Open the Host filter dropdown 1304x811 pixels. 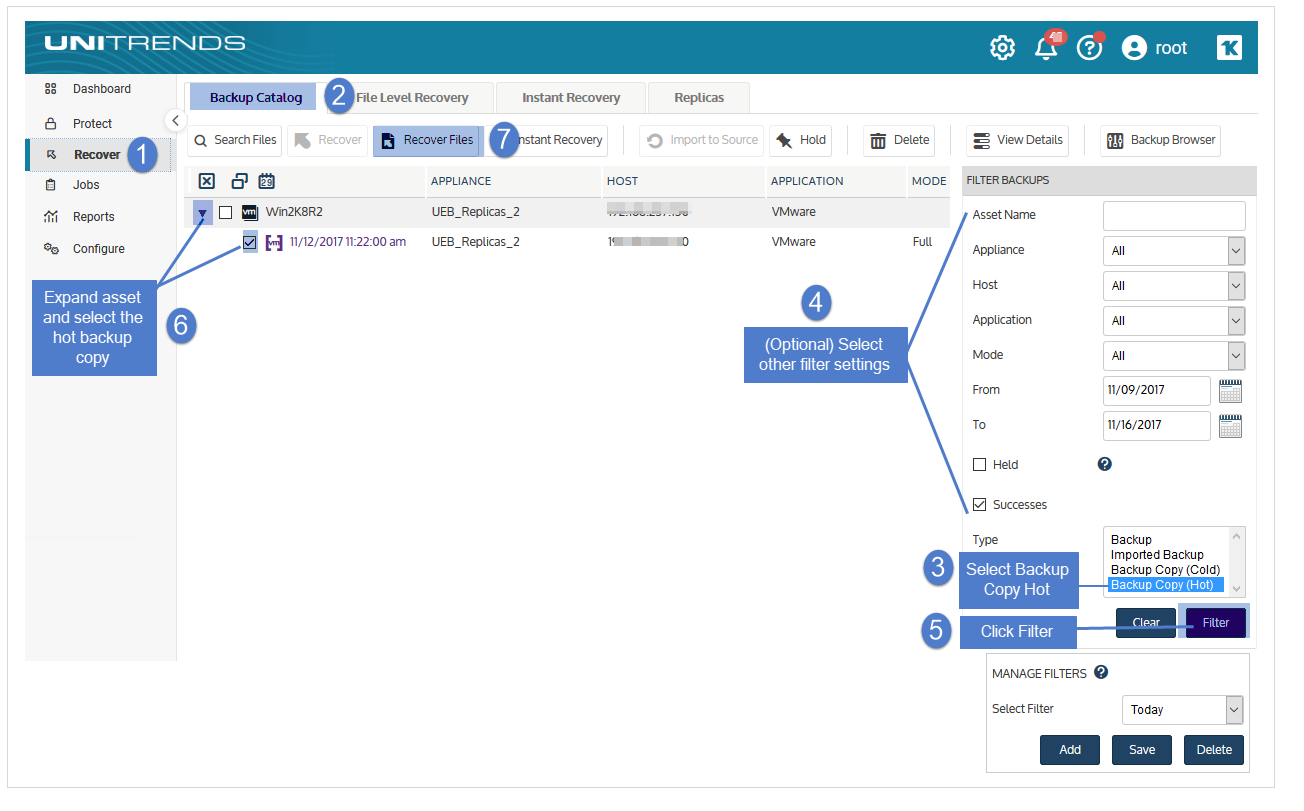coord(1174,285)
